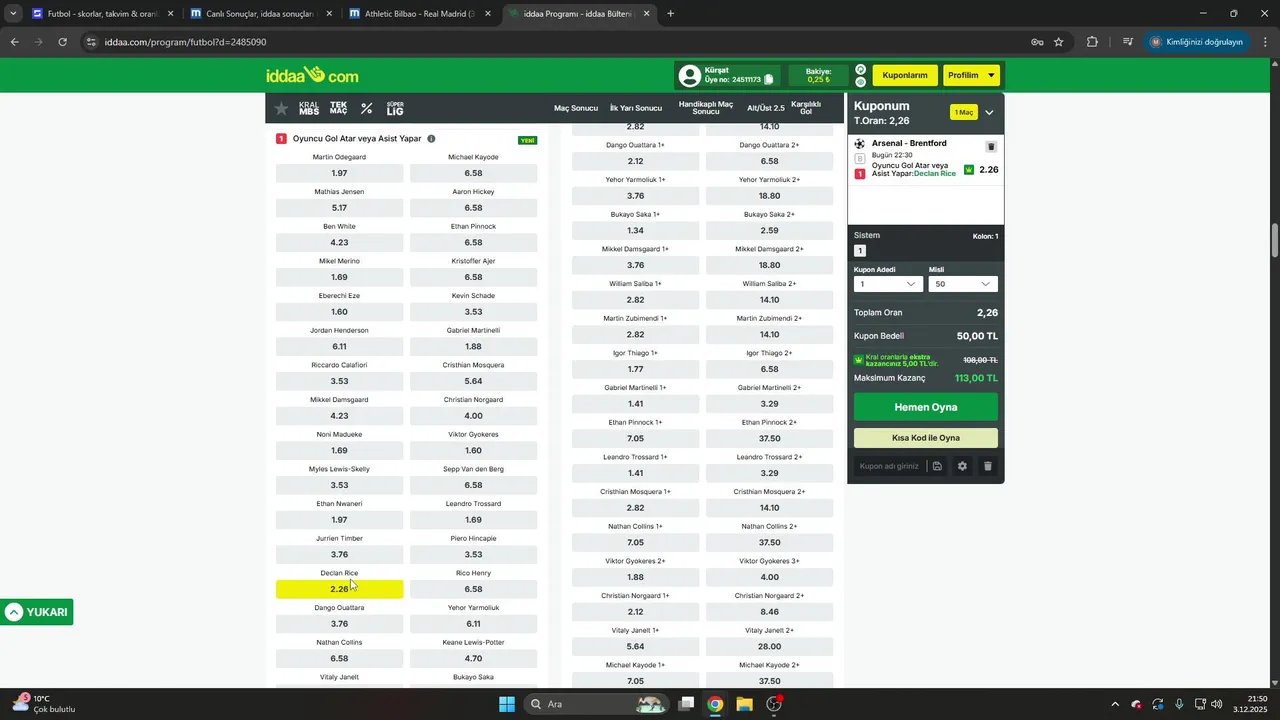Click the browser reload icon
The height and width of the screenshot is (720, 1280).
(x=62, y=42)
